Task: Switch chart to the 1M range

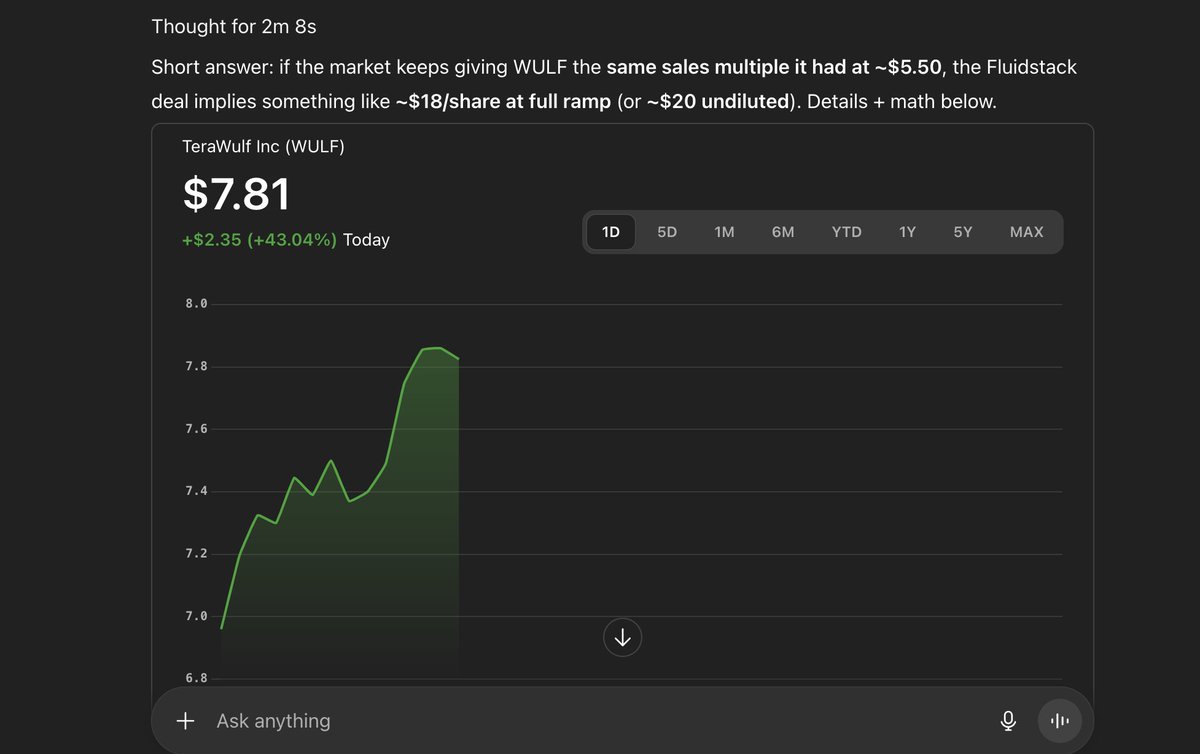Action: click(724, 232)
